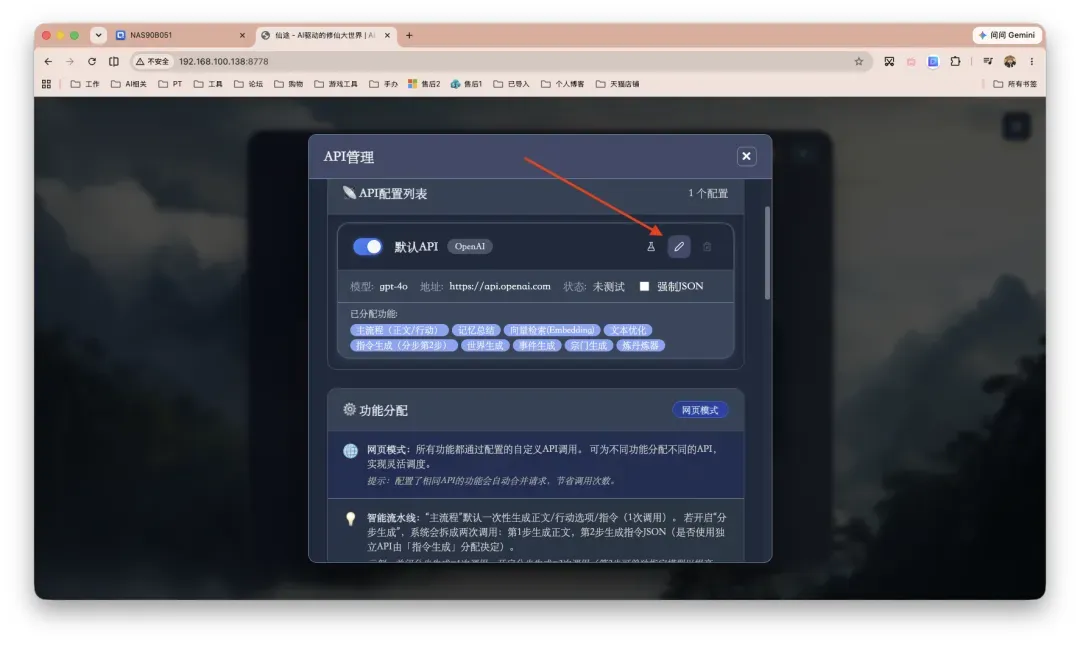Click the 指令生成（分步第2步） function tag
This screenshot has width=1080, height=645.
click(x=404, y=345)
